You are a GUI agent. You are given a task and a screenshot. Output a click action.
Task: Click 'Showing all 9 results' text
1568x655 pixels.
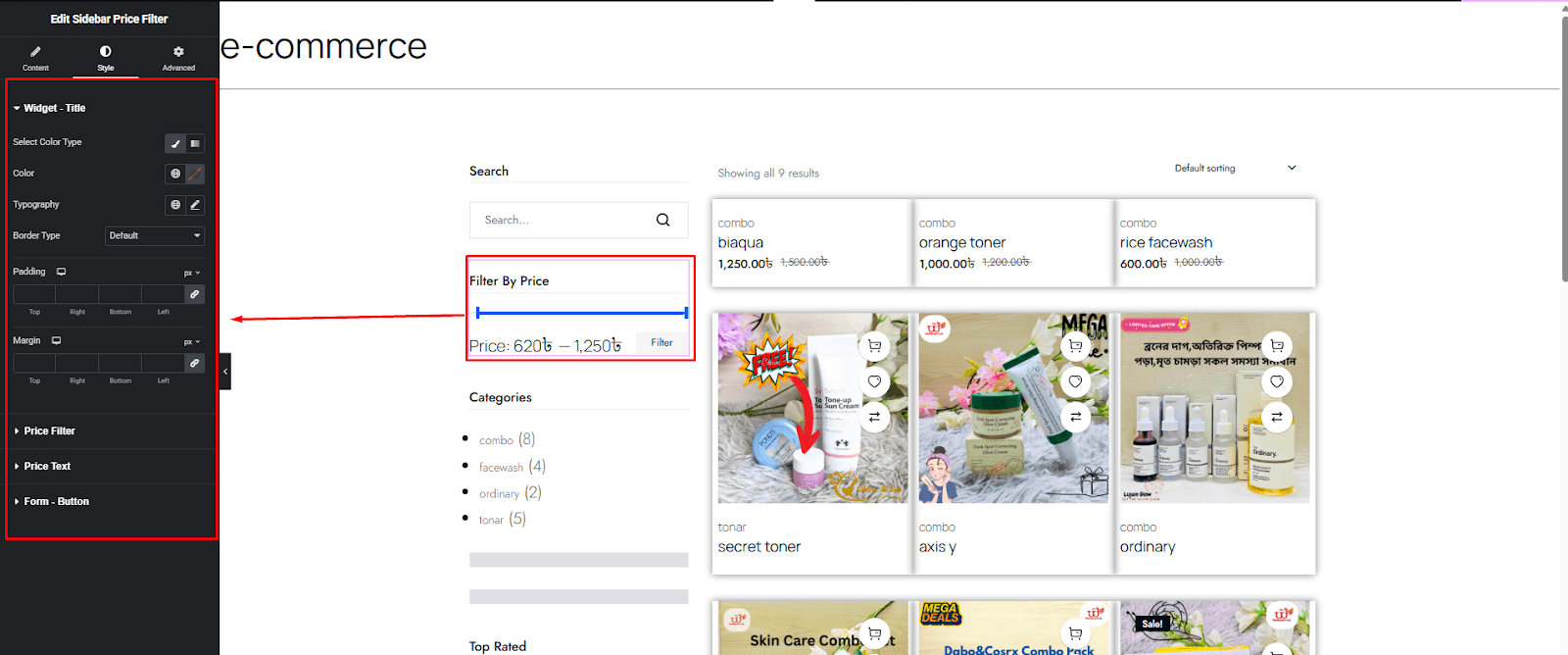click(x=768, y=174)
